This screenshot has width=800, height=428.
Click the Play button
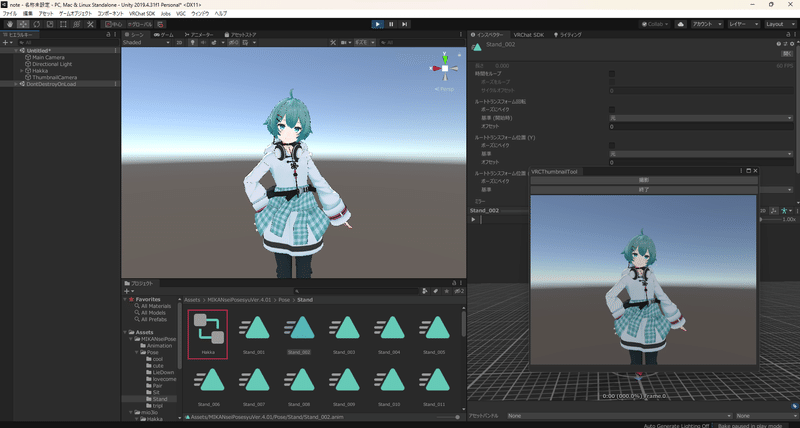[378, 24]
